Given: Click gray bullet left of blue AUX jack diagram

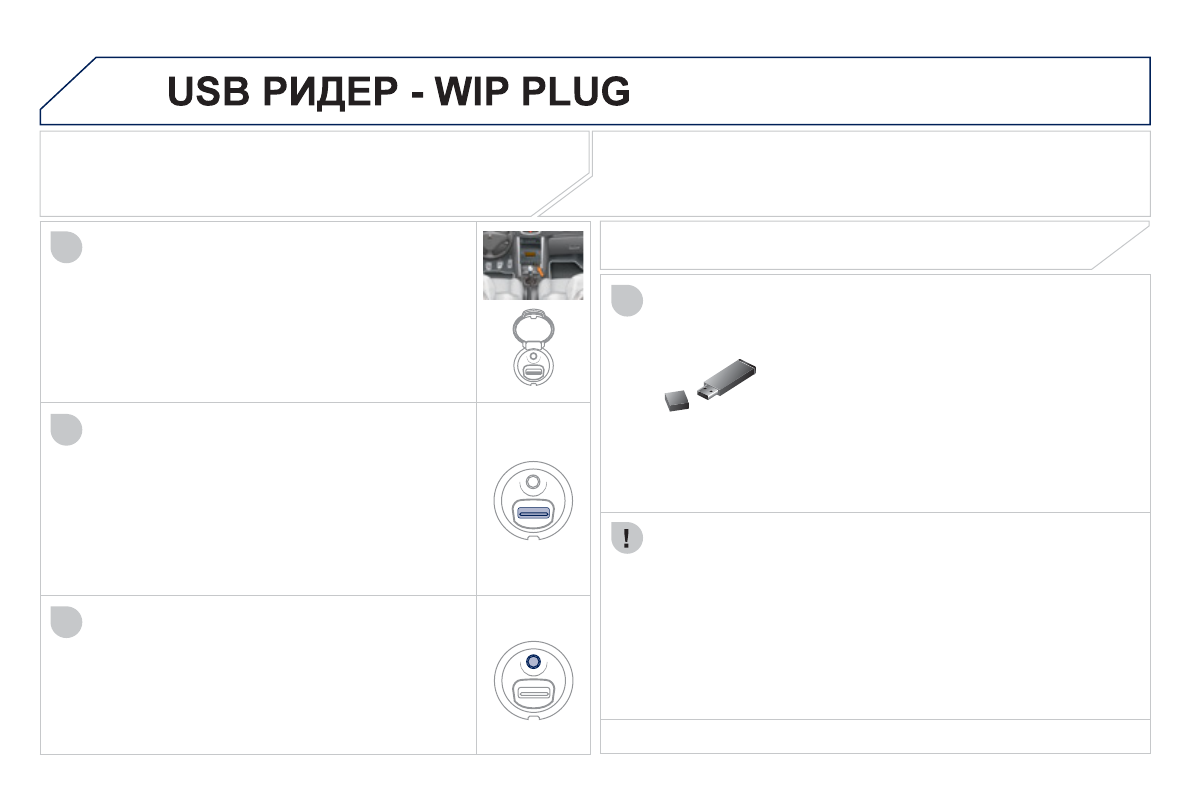Looking at the screenshot, I should [x=66, y=621].
